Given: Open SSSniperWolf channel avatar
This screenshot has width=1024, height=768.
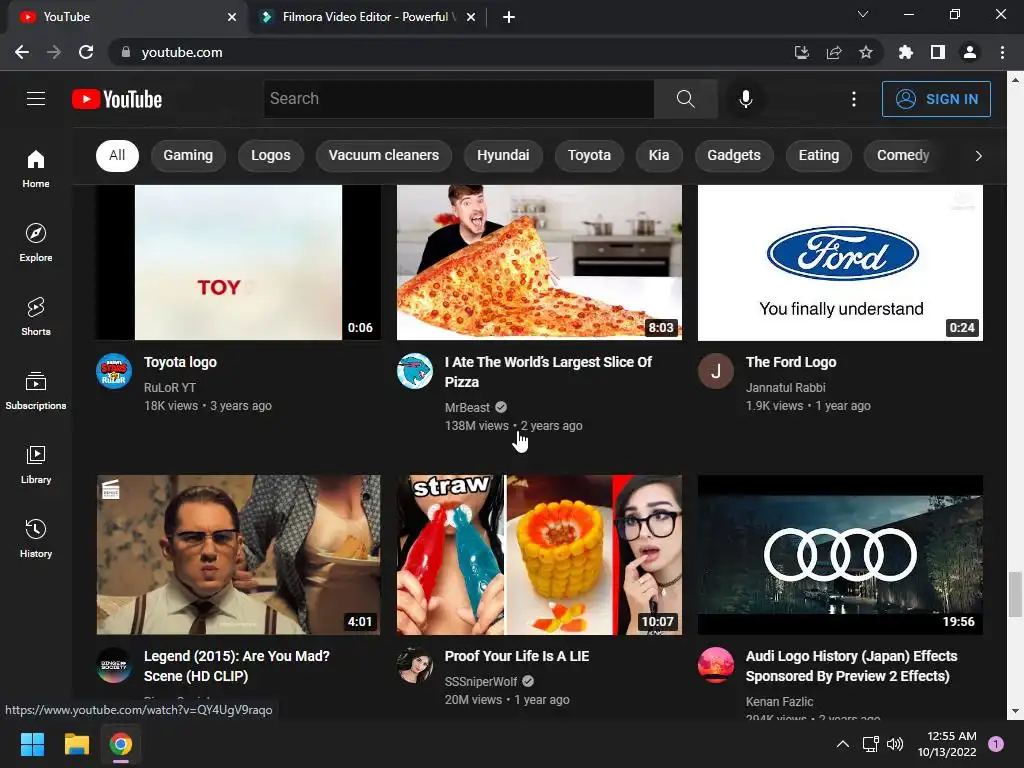Looking at the screenshot, I should (415, 665).
